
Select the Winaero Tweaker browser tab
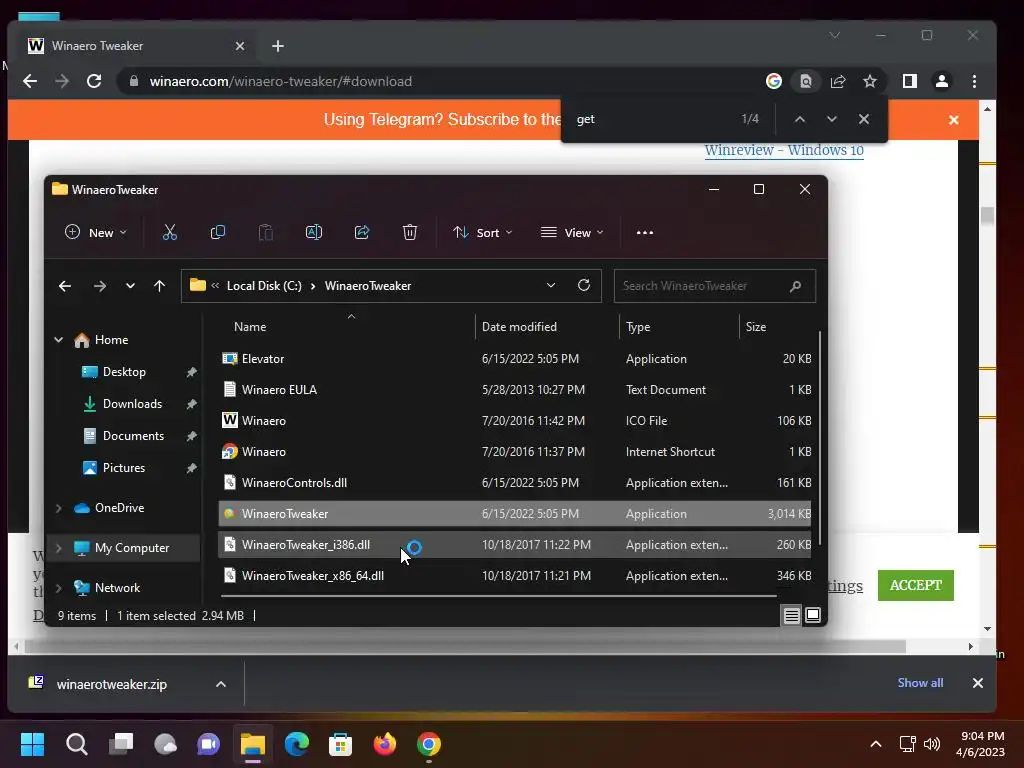click(x=135, y=46)
